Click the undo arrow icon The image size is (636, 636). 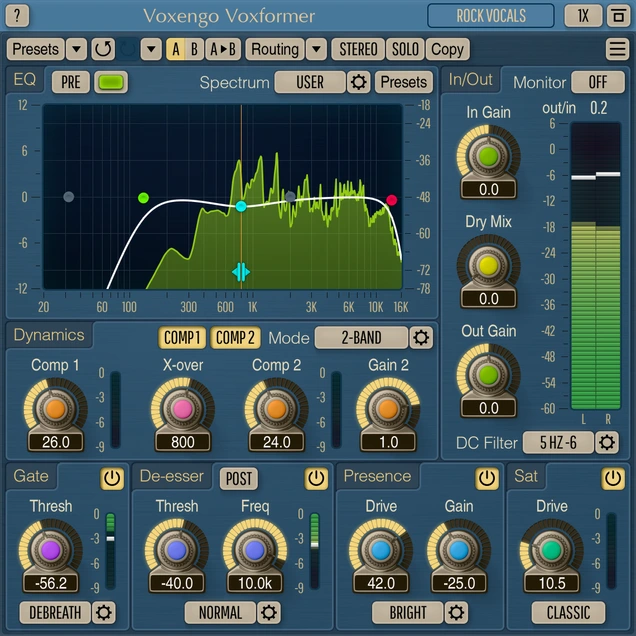click(x=103, y=49)
